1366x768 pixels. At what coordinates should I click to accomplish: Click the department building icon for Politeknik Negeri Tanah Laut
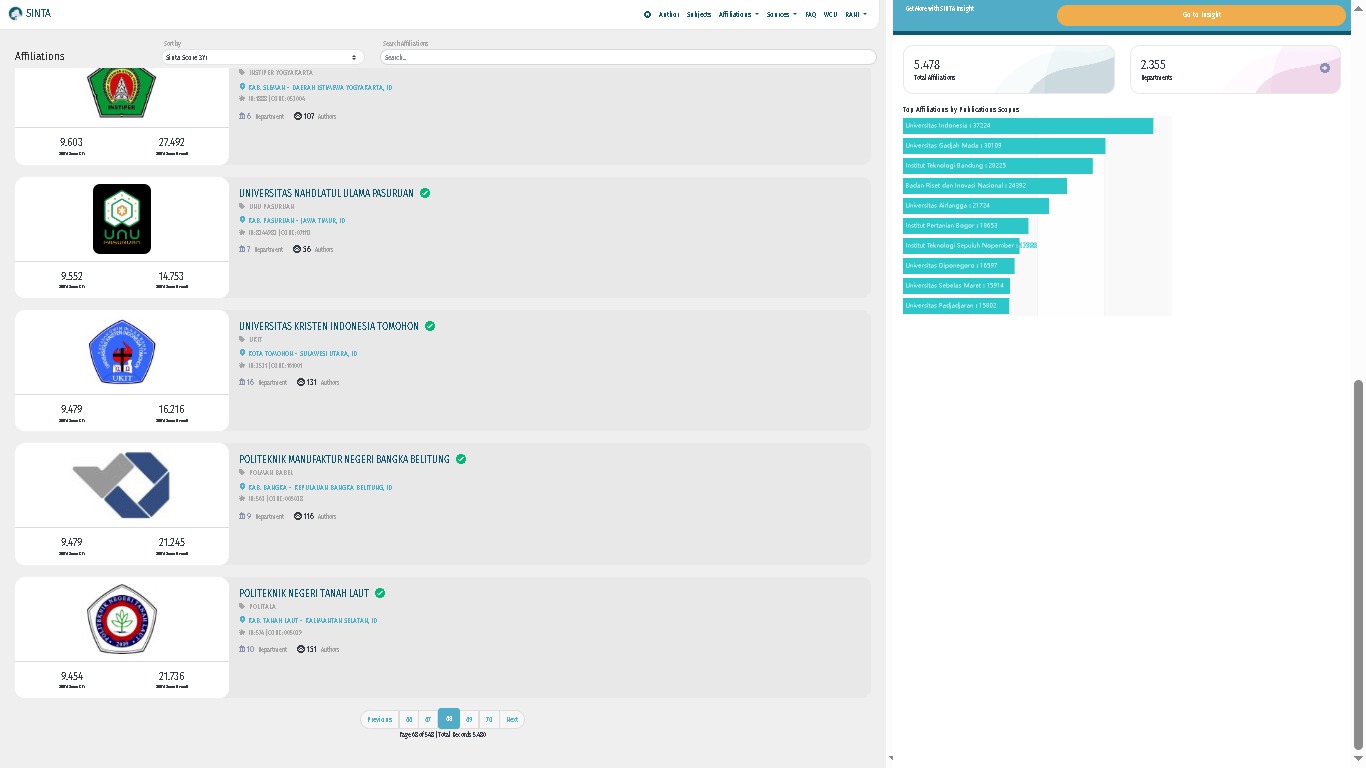point(242,649)
